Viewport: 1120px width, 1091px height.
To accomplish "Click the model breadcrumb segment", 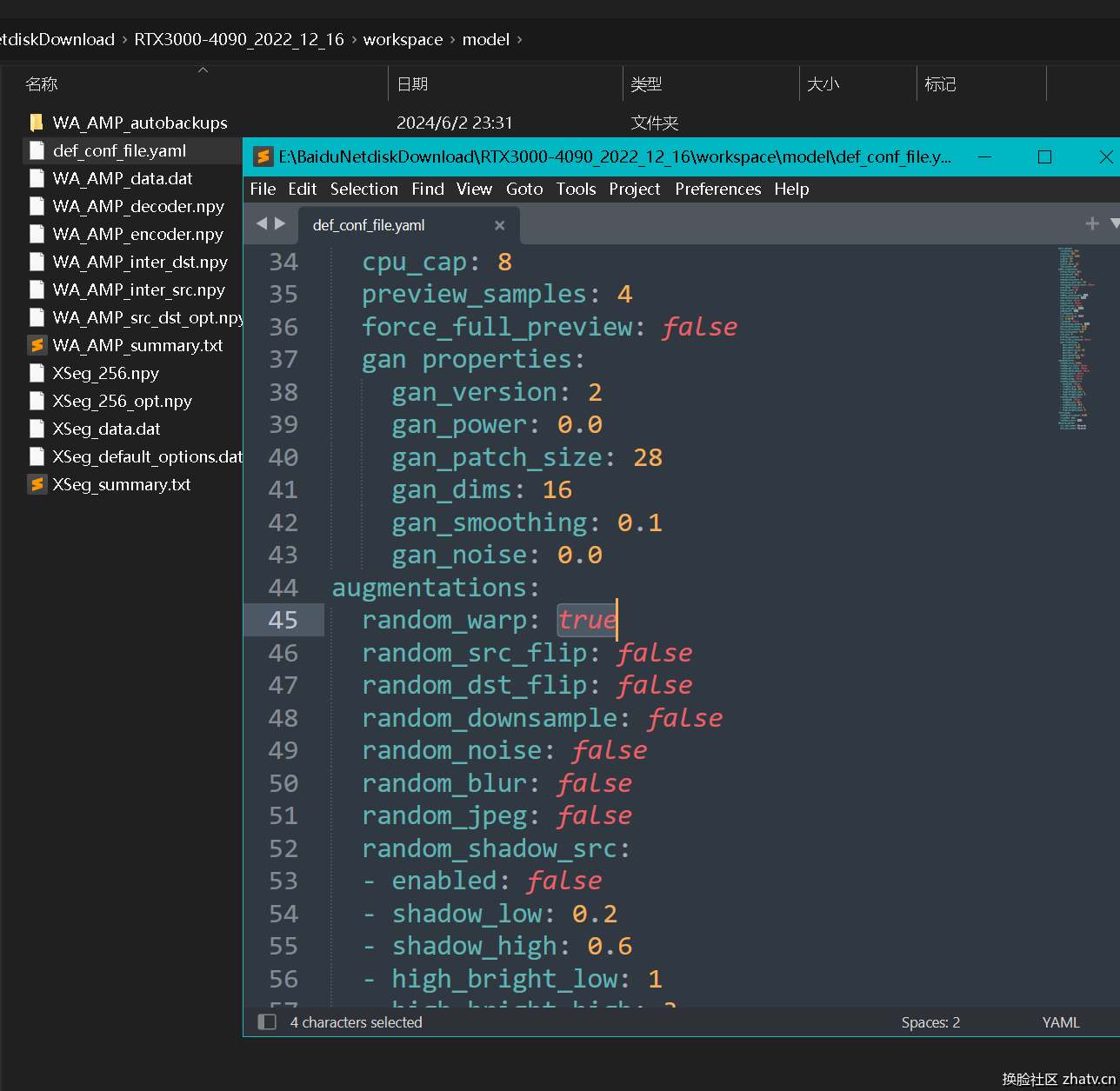I will 486,40.
